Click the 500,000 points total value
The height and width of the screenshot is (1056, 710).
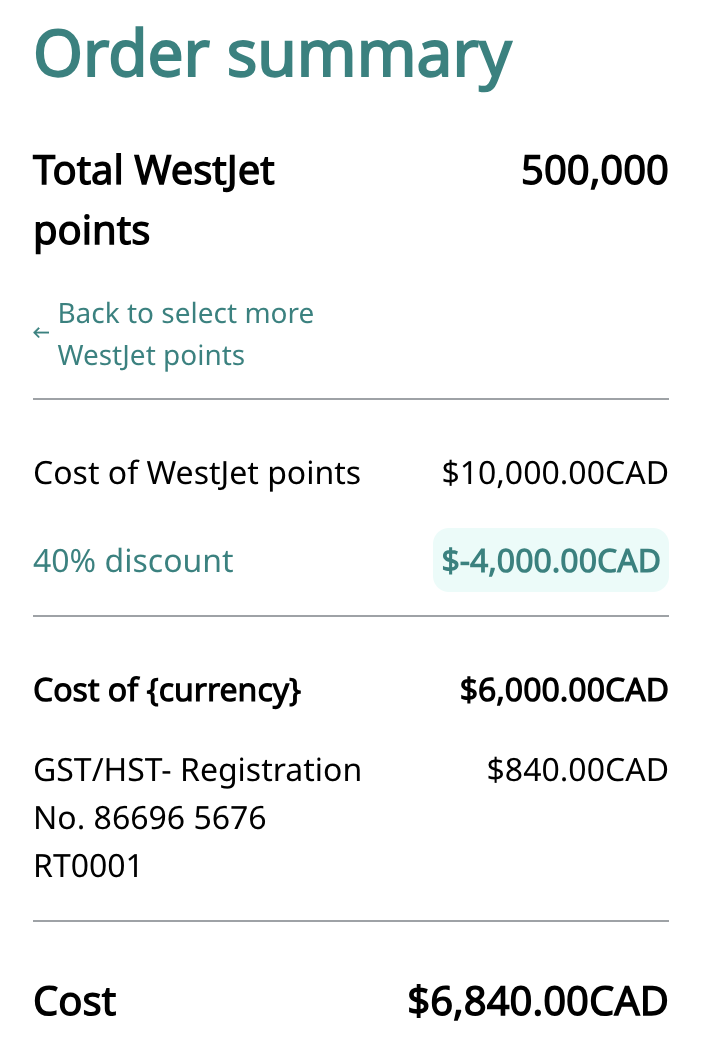(594, 171)
